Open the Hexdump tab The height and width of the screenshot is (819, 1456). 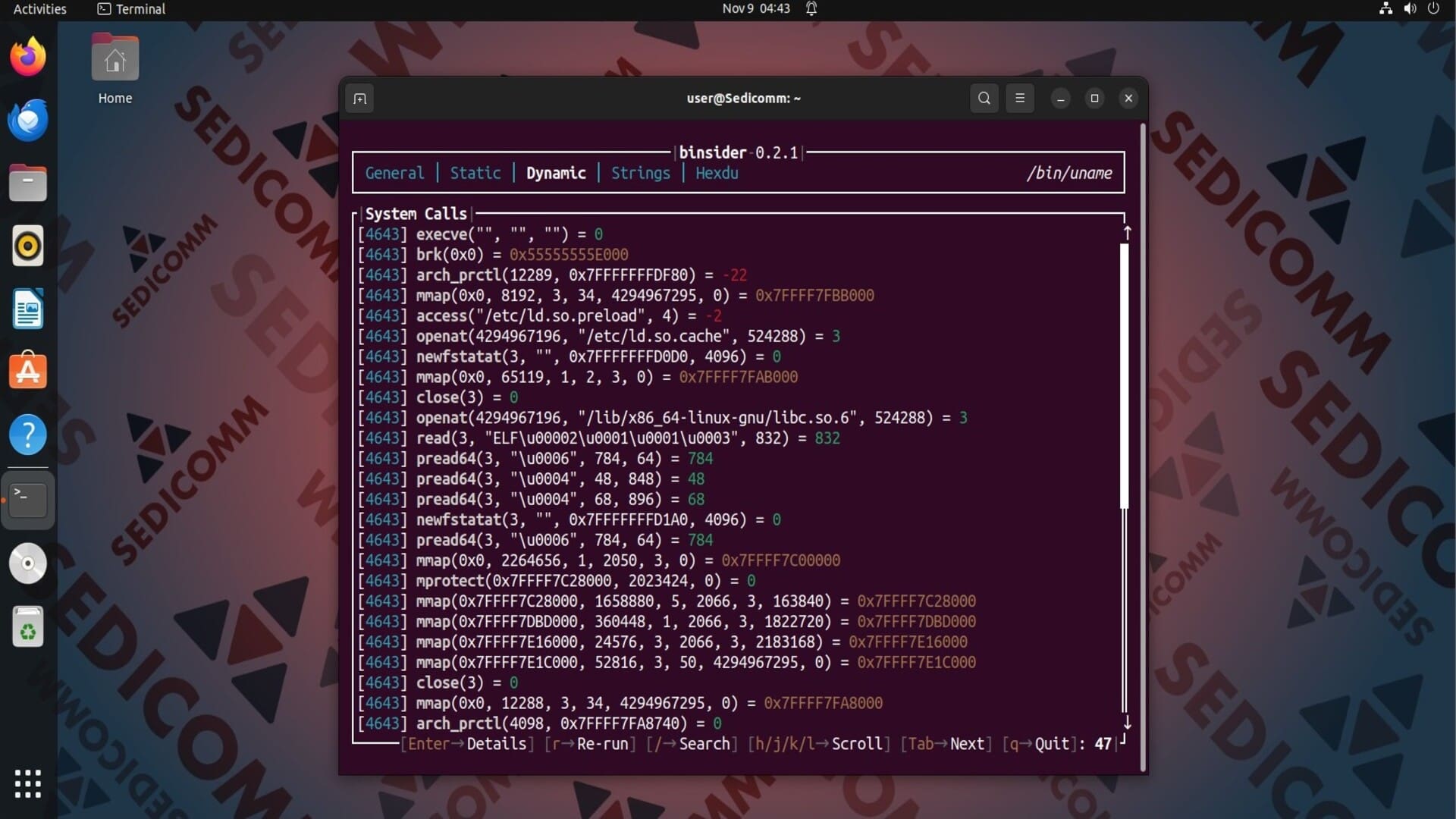coord(717,173)
